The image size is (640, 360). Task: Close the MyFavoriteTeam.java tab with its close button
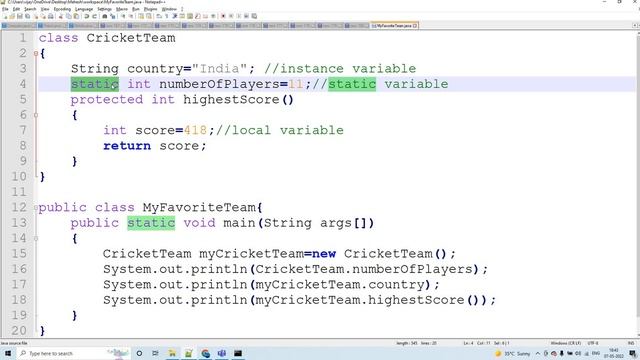coord(415,26)
